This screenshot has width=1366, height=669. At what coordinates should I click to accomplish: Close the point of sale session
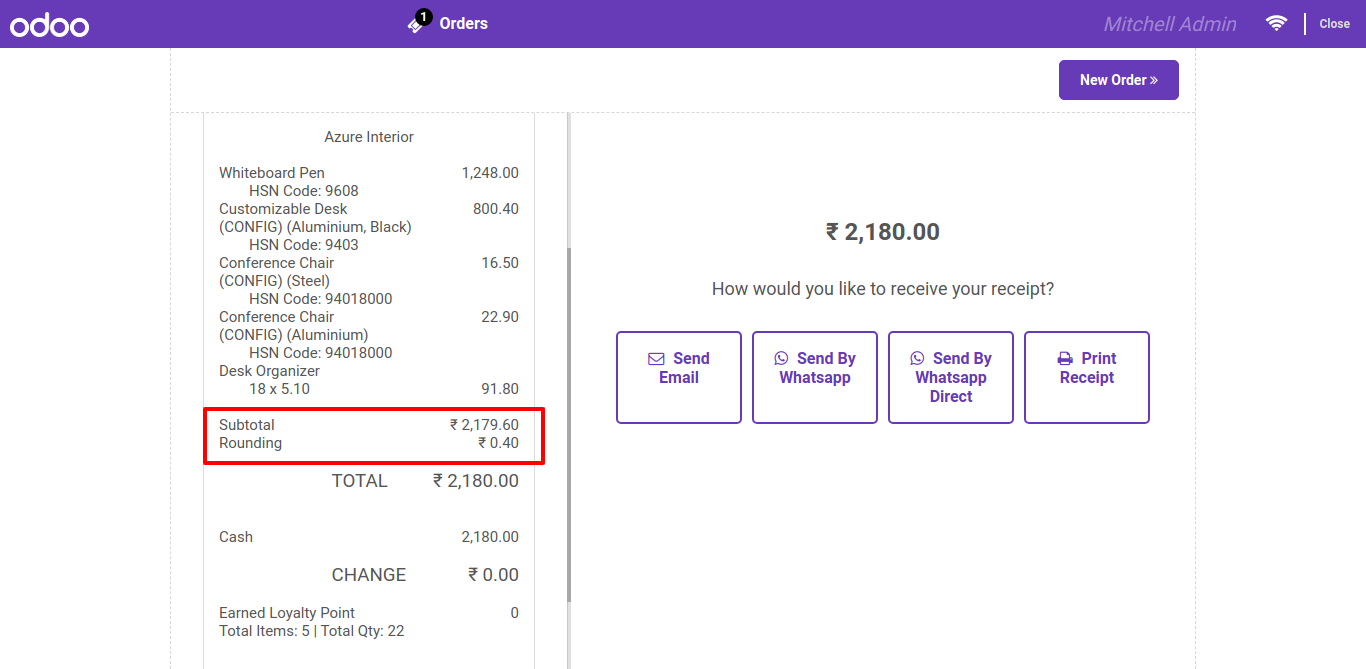point(1334,24)
